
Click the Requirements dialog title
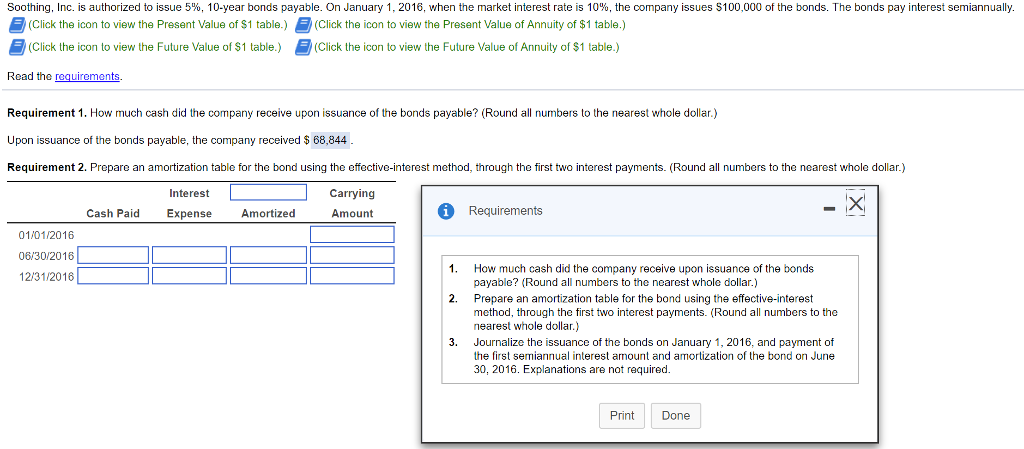coord(505,211)
